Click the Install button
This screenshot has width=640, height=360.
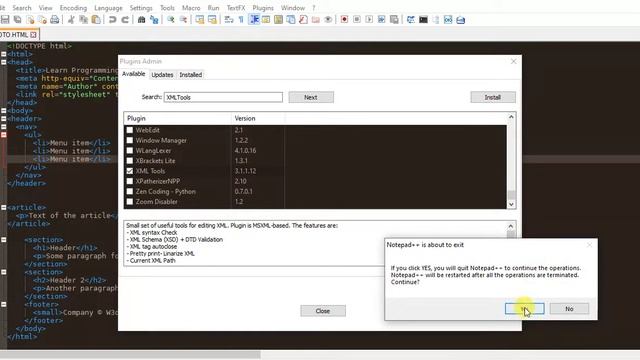tap(493, 97)
